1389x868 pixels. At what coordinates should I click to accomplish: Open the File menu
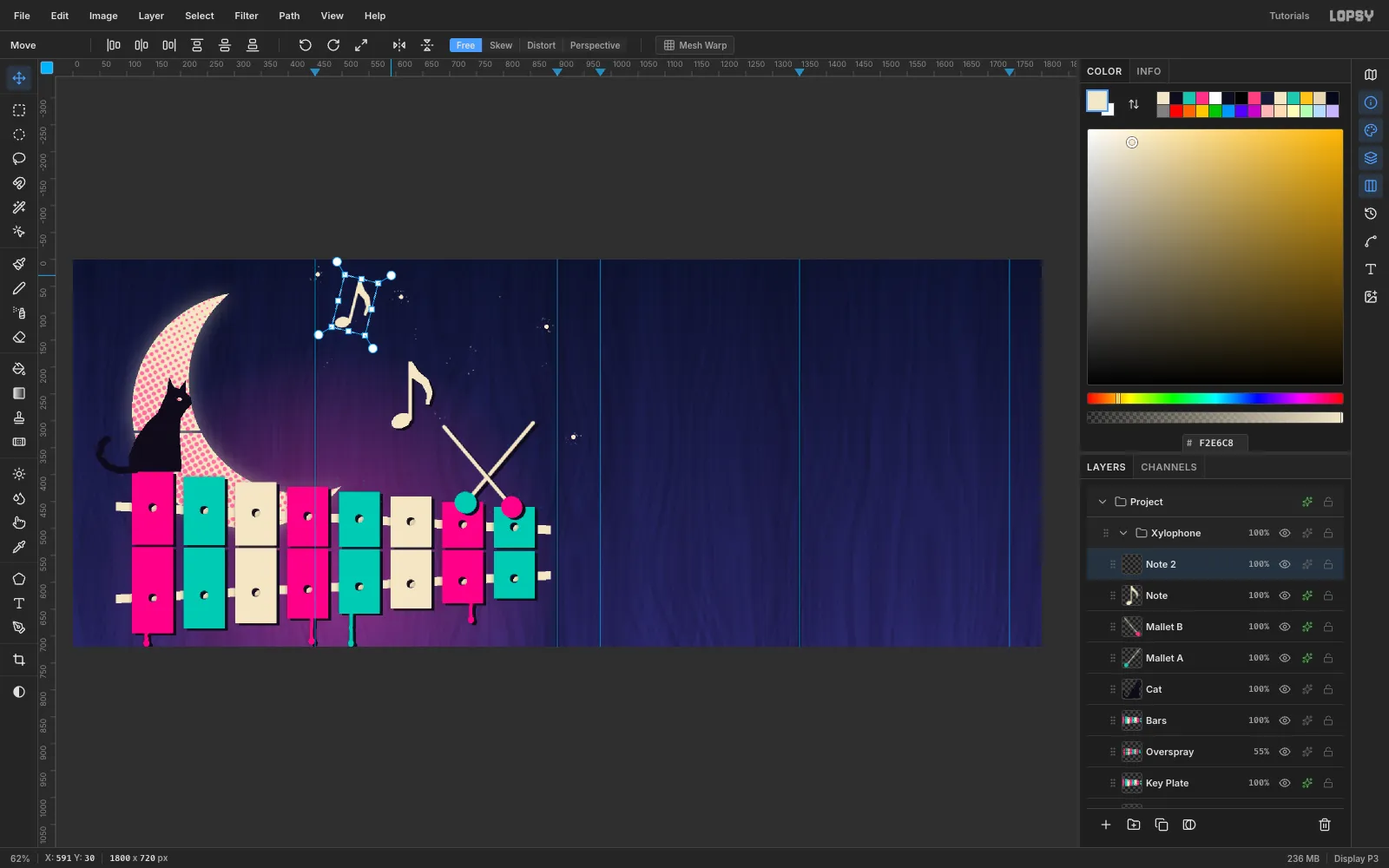coord(22,16)
